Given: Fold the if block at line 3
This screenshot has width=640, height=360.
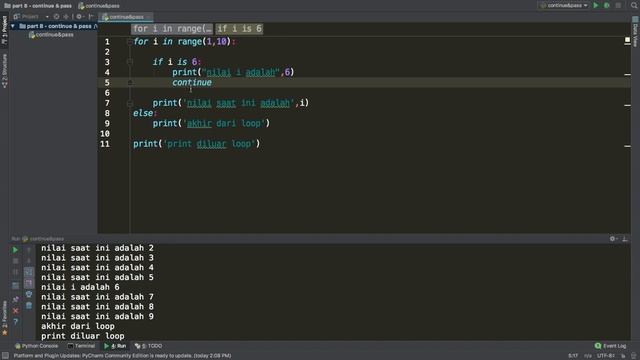Looking at the screenshot, I should point(130,62).
